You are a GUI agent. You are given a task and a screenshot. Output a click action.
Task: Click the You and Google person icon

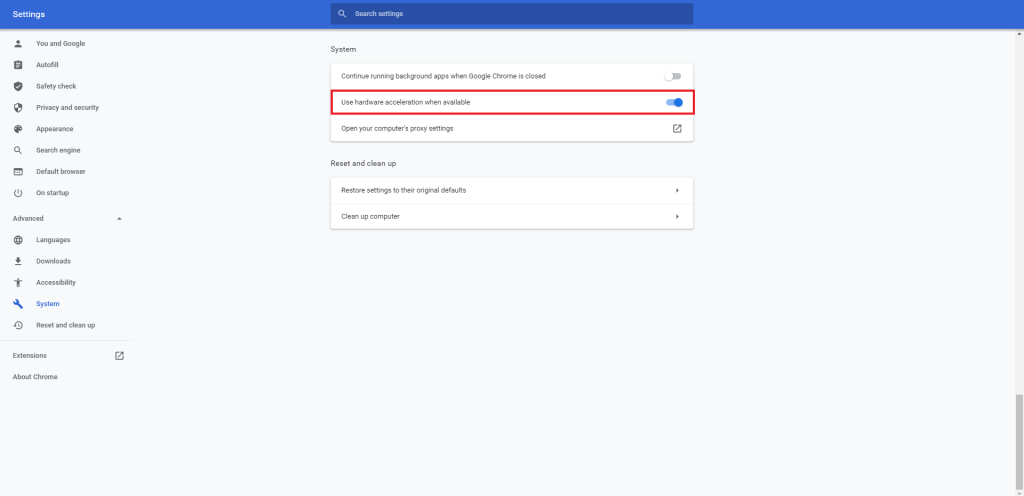click(x=18, y=44)
